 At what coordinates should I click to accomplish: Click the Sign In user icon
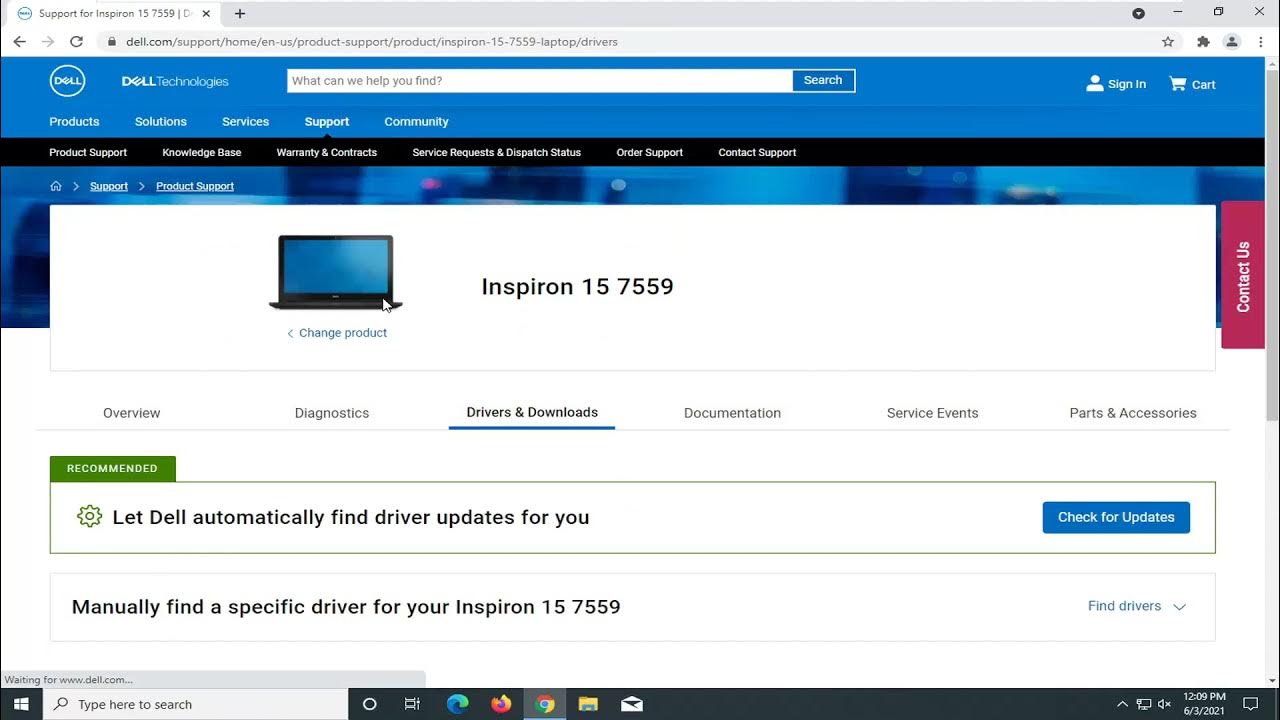point(1095,84)
